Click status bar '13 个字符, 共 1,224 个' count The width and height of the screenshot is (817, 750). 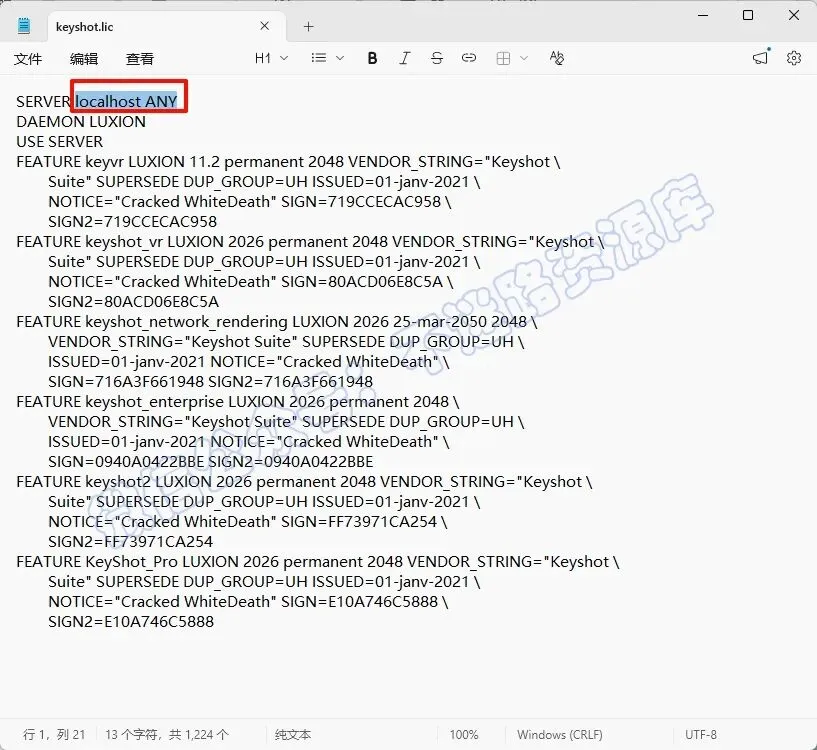coord(167,735)
